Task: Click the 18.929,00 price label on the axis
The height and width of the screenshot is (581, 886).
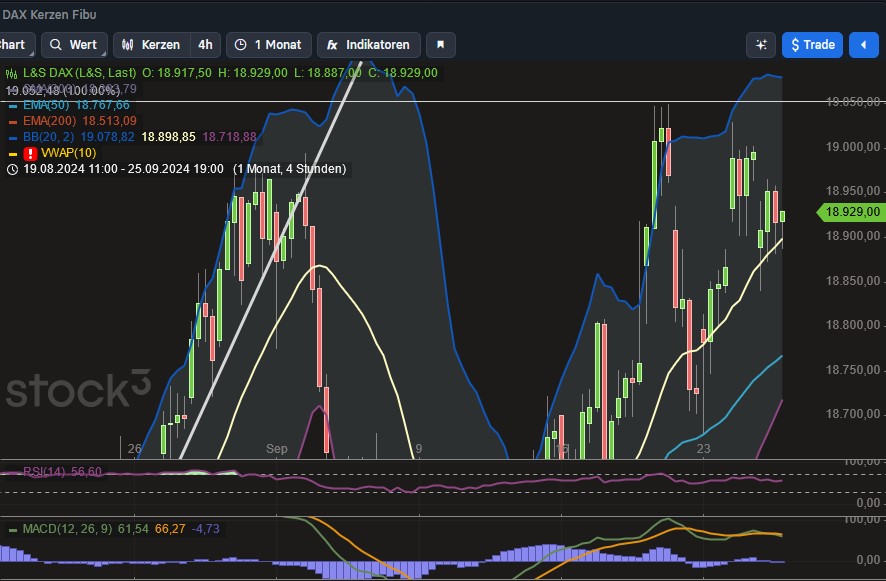Action: point(851,212)
